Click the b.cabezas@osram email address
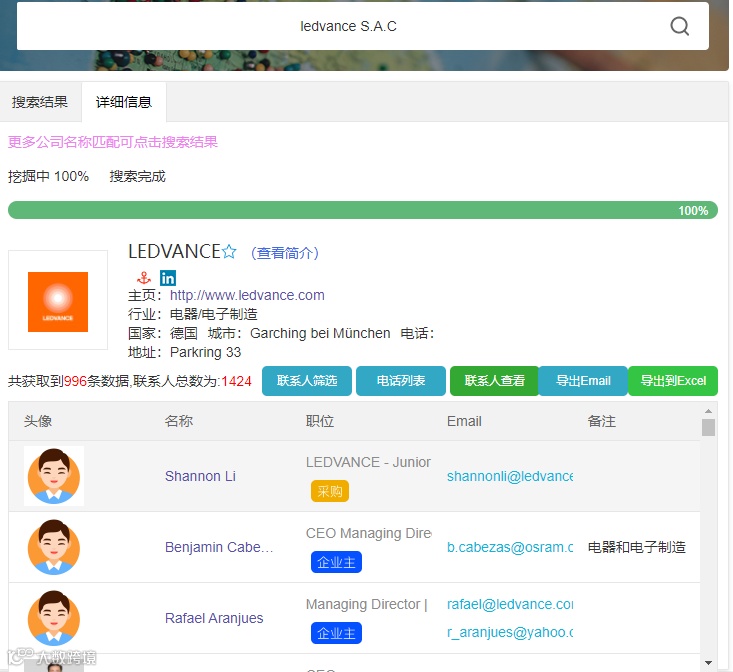Screen dimensions: 733x672 510,547
